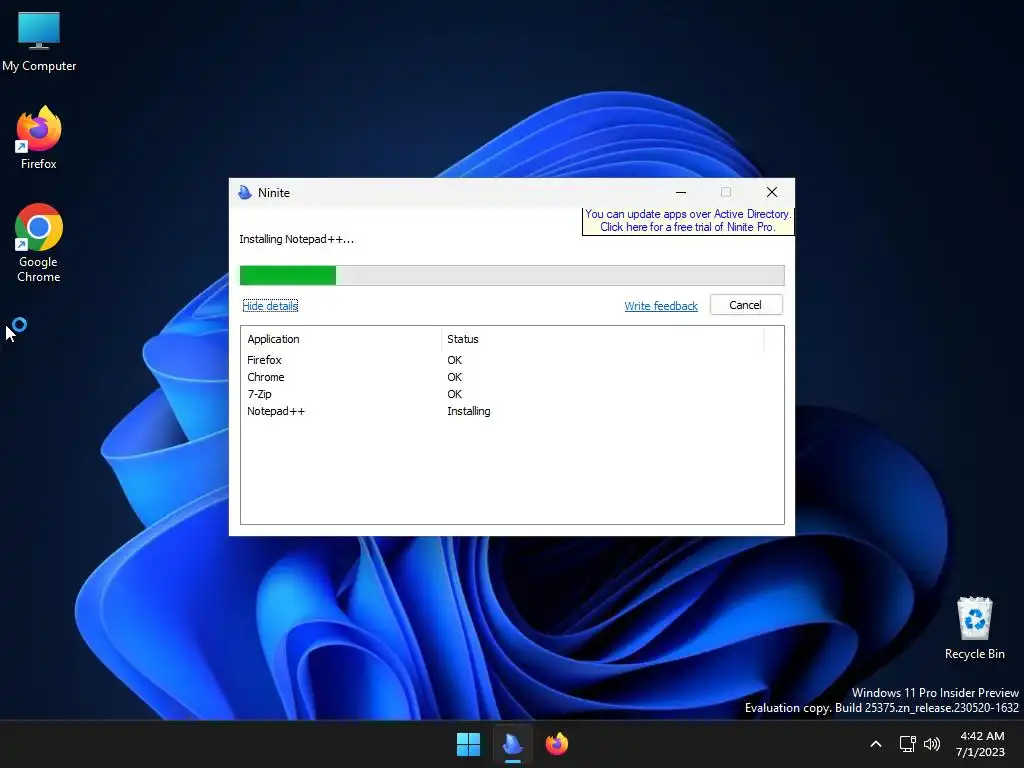Open the Windows Start menu
Viewport: 1024px width, 768px height.
[x=468, y=744]
